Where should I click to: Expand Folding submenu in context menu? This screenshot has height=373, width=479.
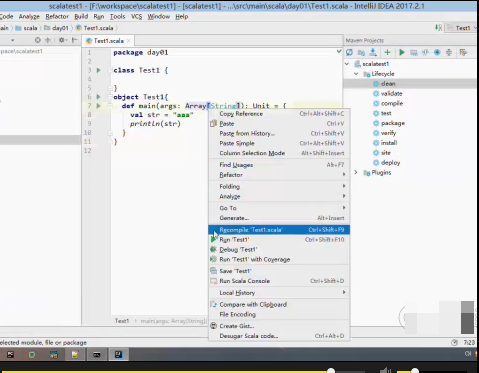(x=279, y=186)
